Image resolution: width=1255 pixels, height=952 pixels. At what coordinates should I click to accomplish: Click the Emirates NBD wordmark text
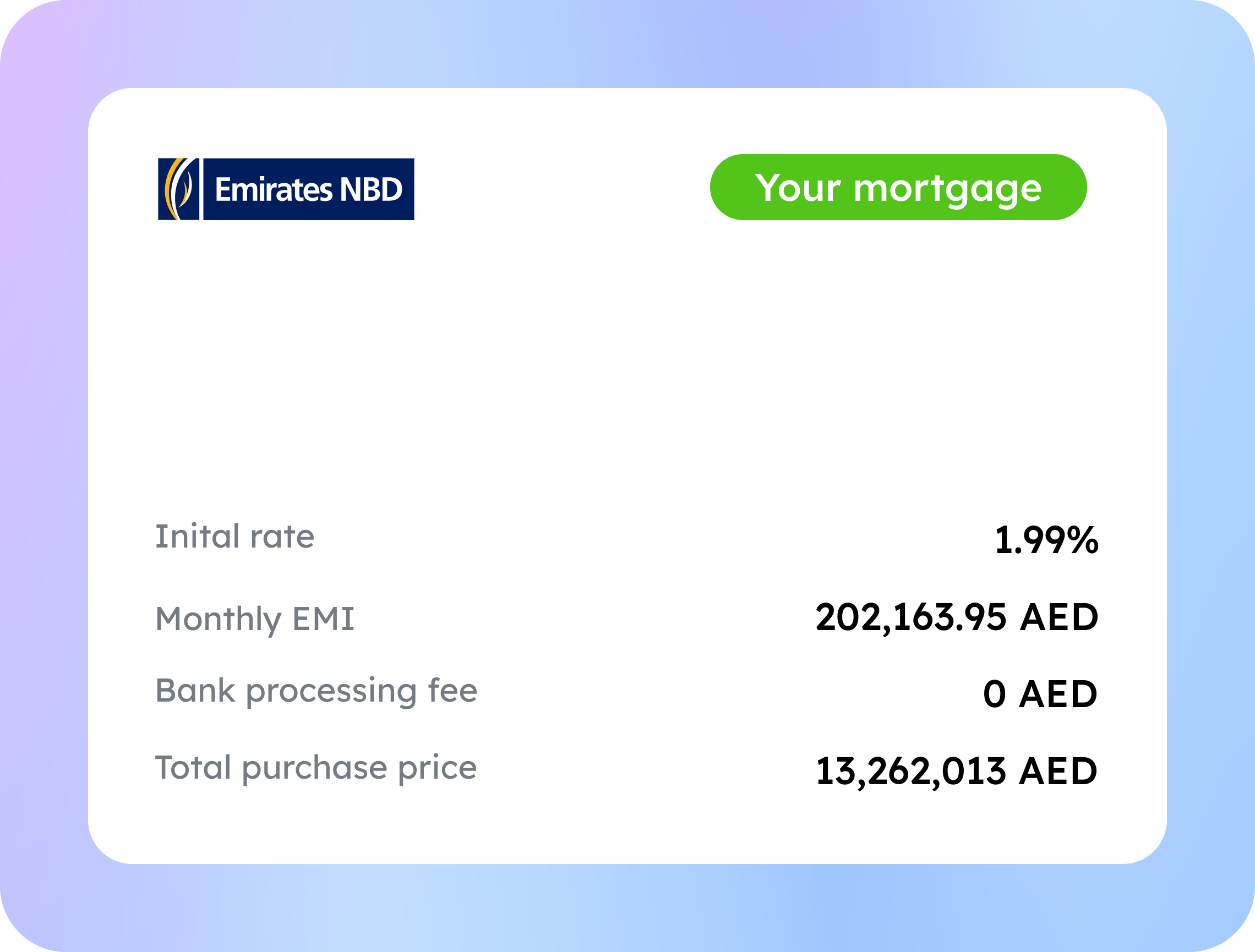tap(309, 189)
